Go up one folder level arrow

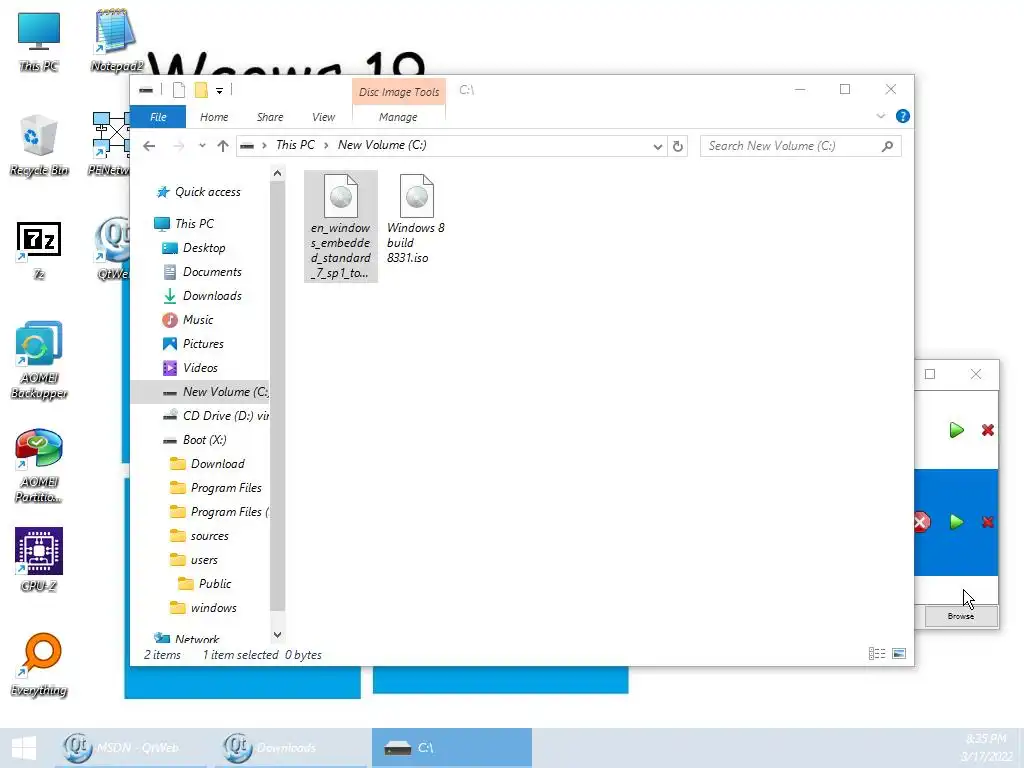223,146
